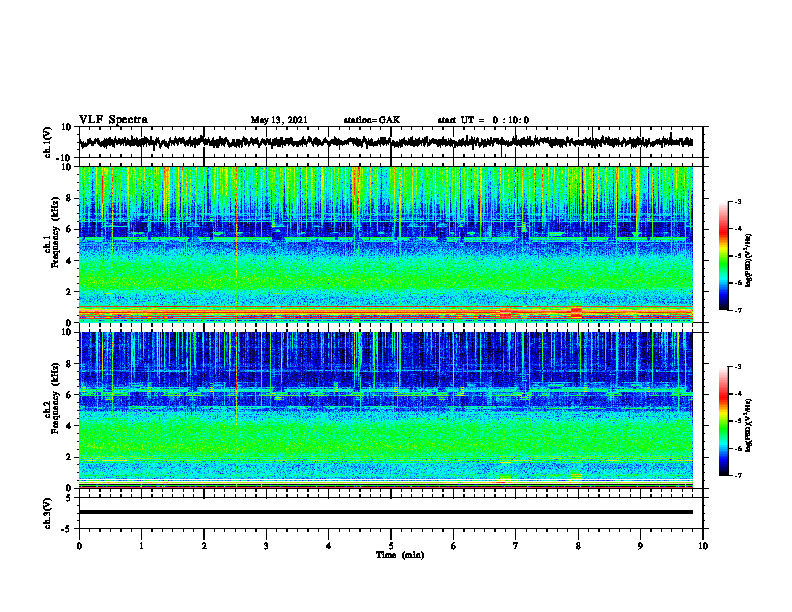Image resolution: width=792 pixels, height=612 pixels.
Task: Click the time axis tick label "0"
Action: point(79,546)
